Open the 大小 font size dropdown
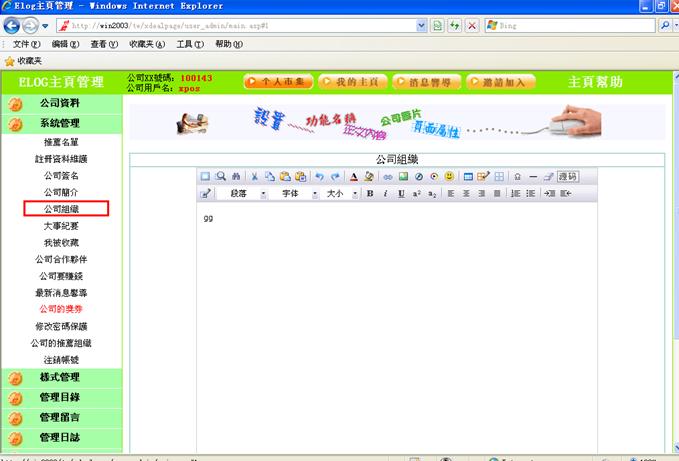The height and width of the screenshot is (461, 679). [340, 193]
